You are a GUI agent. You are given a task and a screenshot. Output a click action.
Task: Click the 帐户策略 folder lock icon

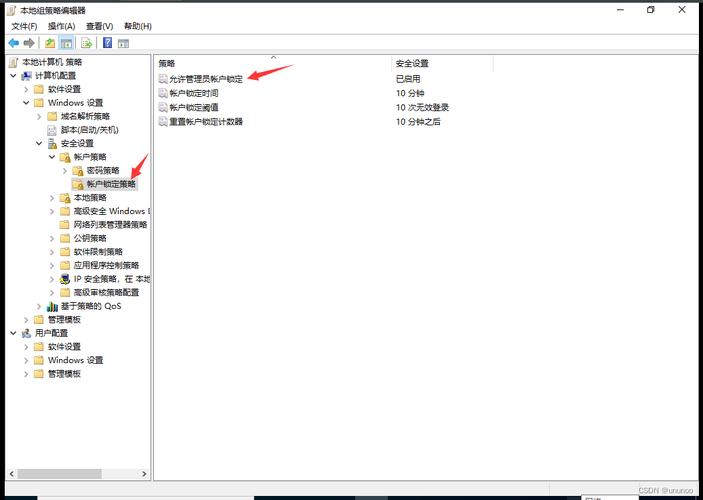pos(65,157)
